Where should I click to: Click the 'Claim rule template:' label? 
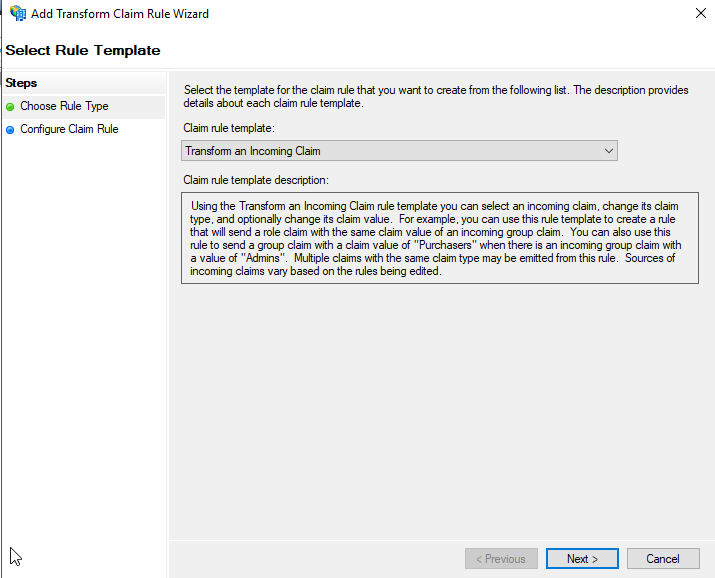coord(229,128)
